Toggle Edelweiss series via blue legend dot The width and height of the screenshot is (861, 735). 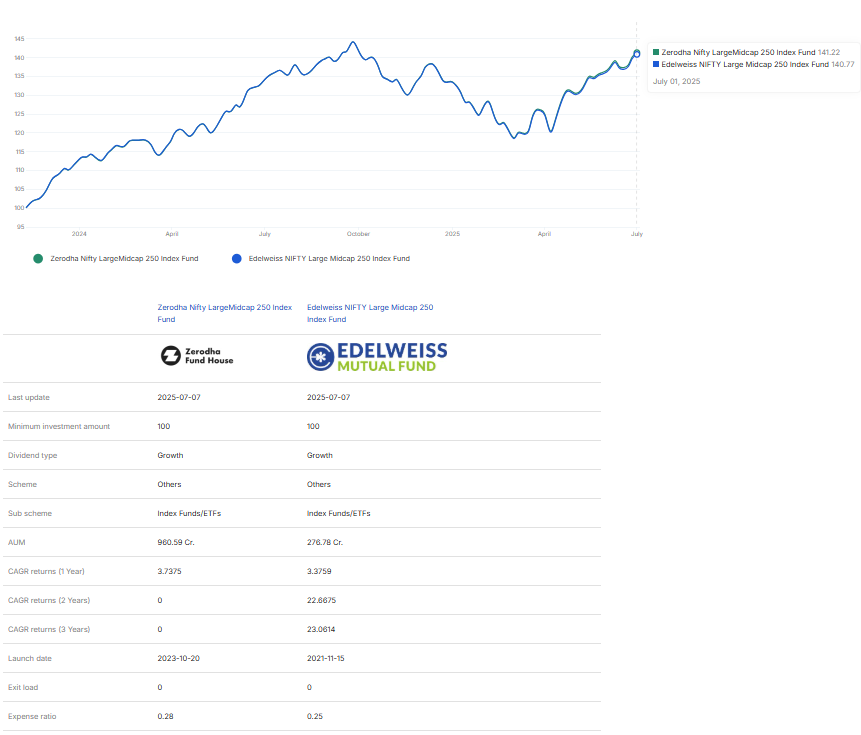click(237, 259)
